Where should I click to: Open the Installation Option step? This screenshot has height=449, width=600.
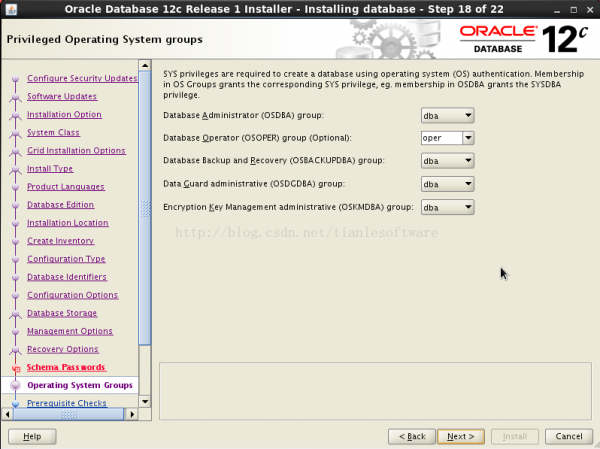click(x=64, y=114)
